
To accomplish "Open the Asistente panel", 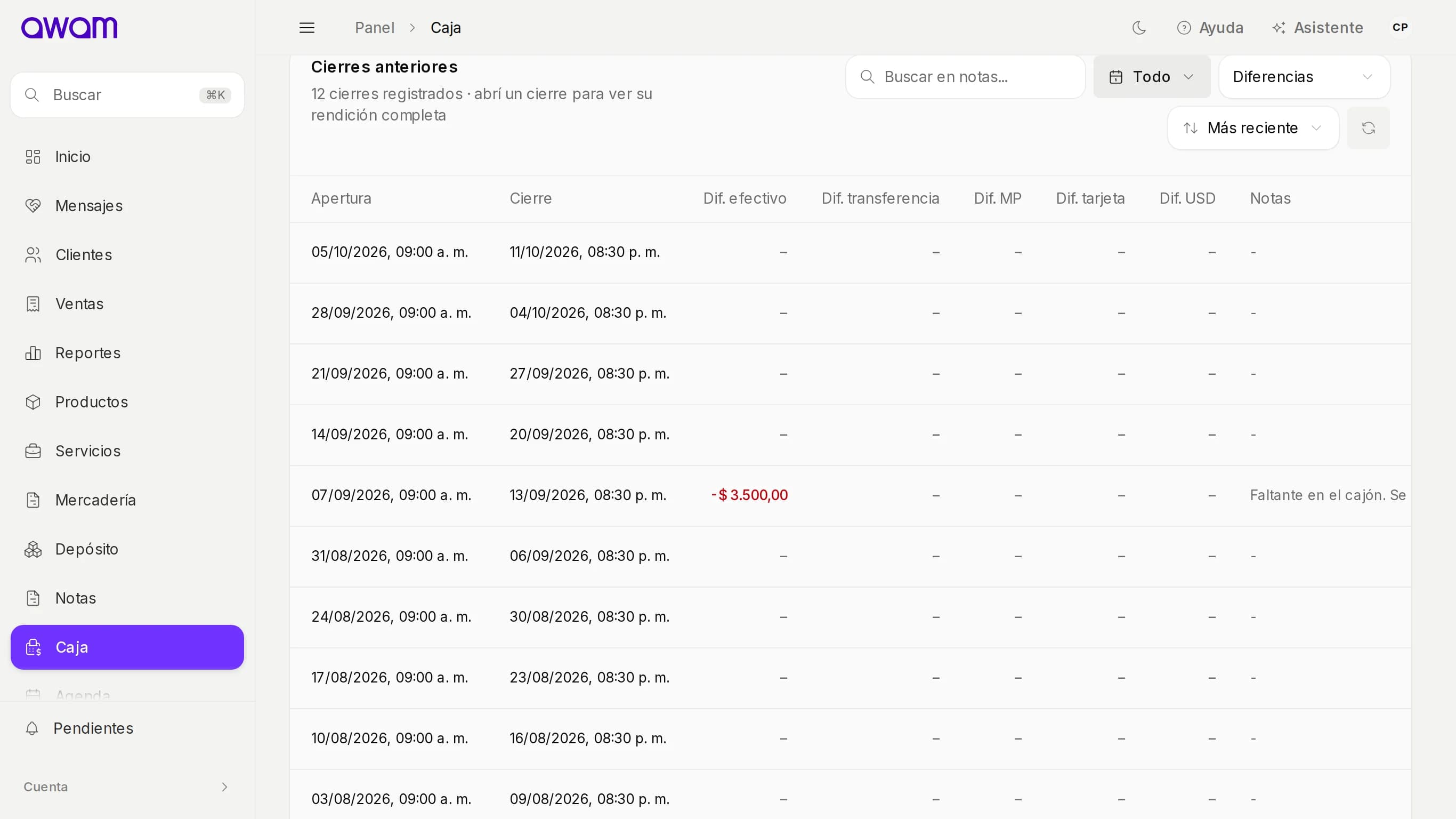I will [x=1317, y=28].
